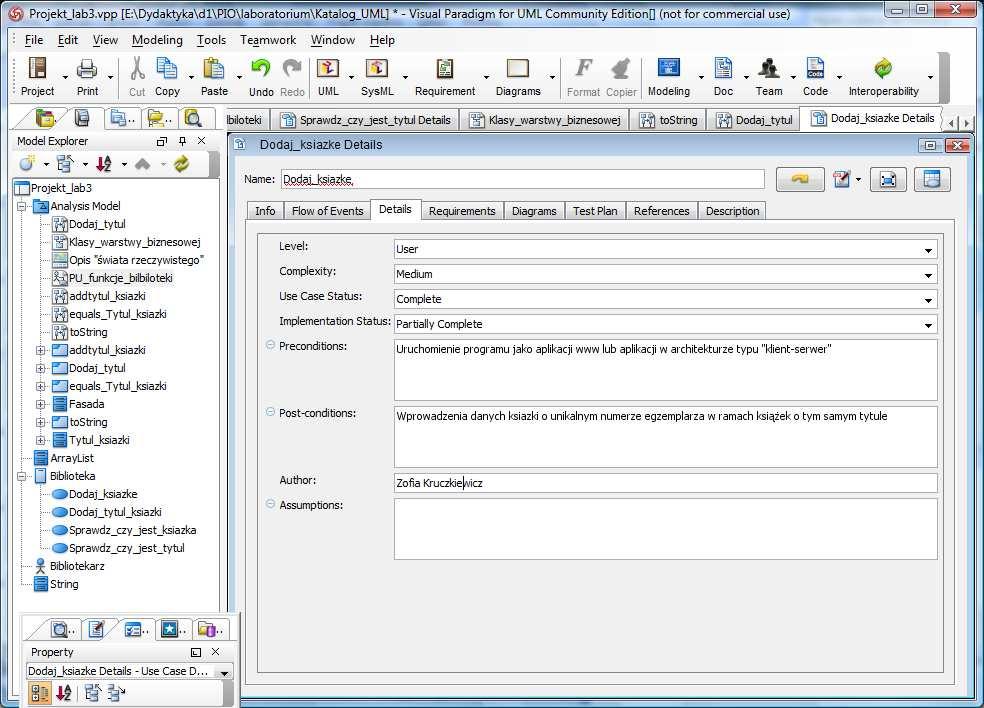Undo the last action
Screen dimensions: 984x708
pos(261,77)
